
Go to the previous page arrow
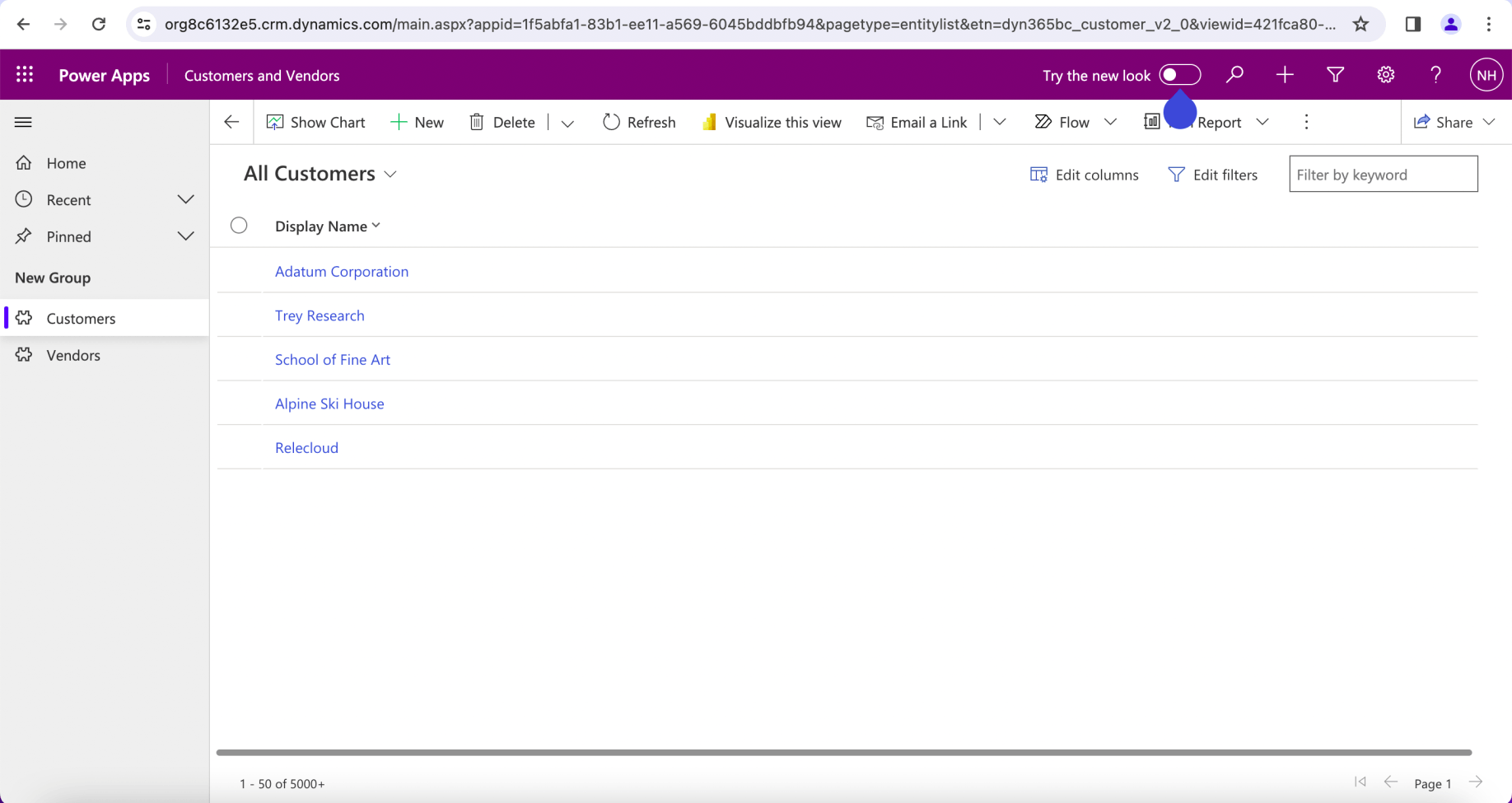[x=1391, y=782]
